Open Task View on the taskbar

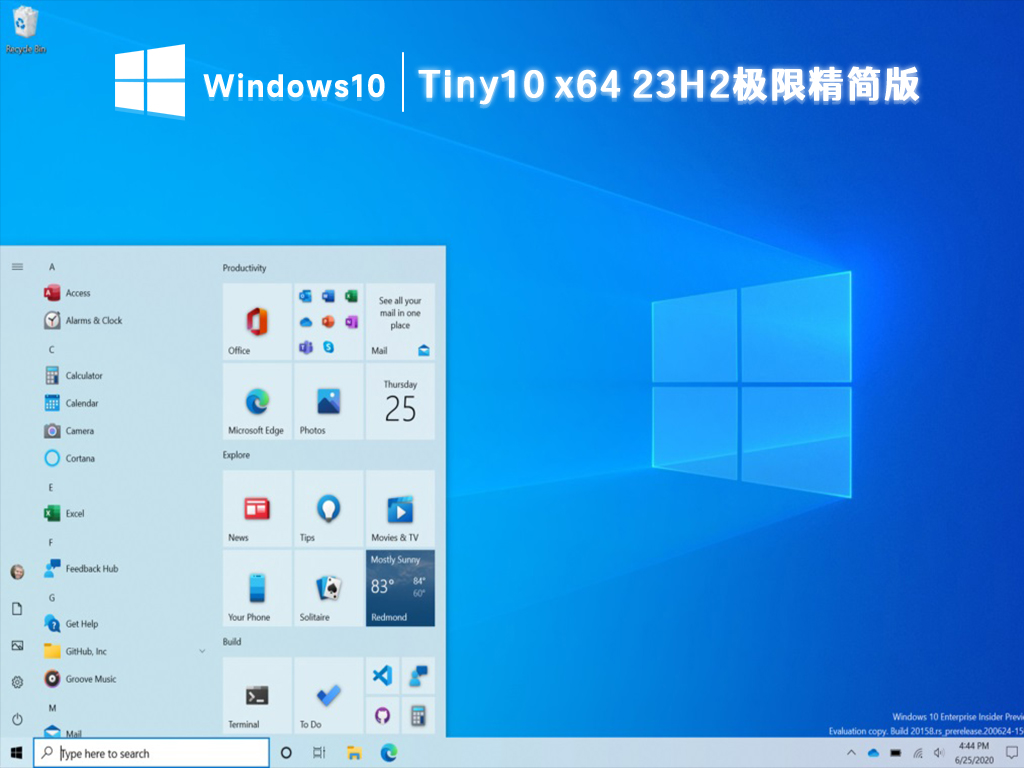[x=318, y=752]
